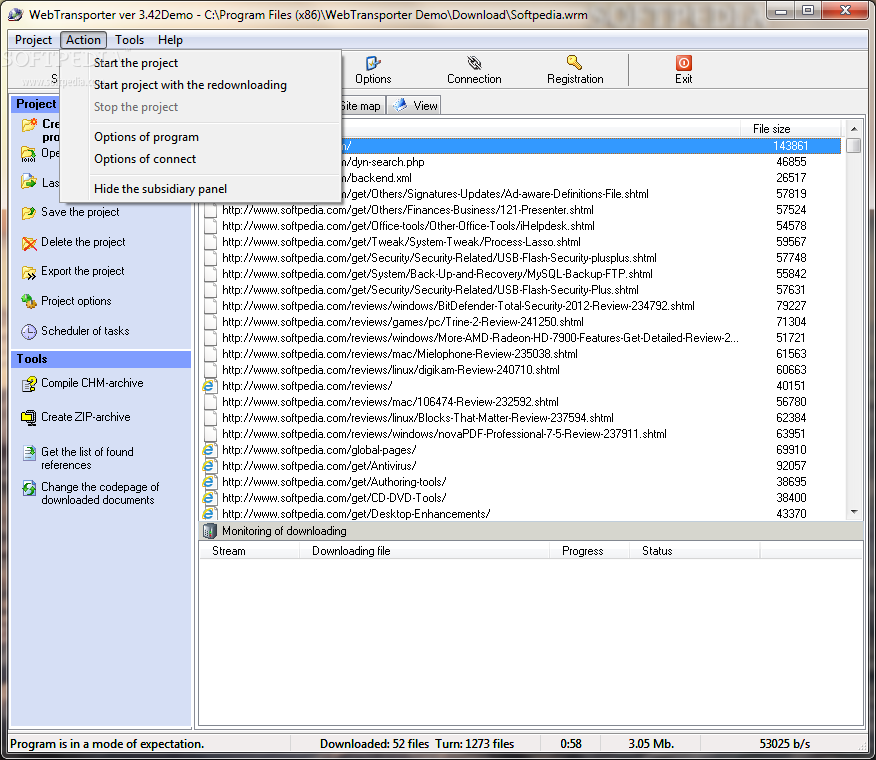Click the IE icon beside the Authoring-tools/ URL
This screenshot has height=760, width=876.
pos(209,482)
